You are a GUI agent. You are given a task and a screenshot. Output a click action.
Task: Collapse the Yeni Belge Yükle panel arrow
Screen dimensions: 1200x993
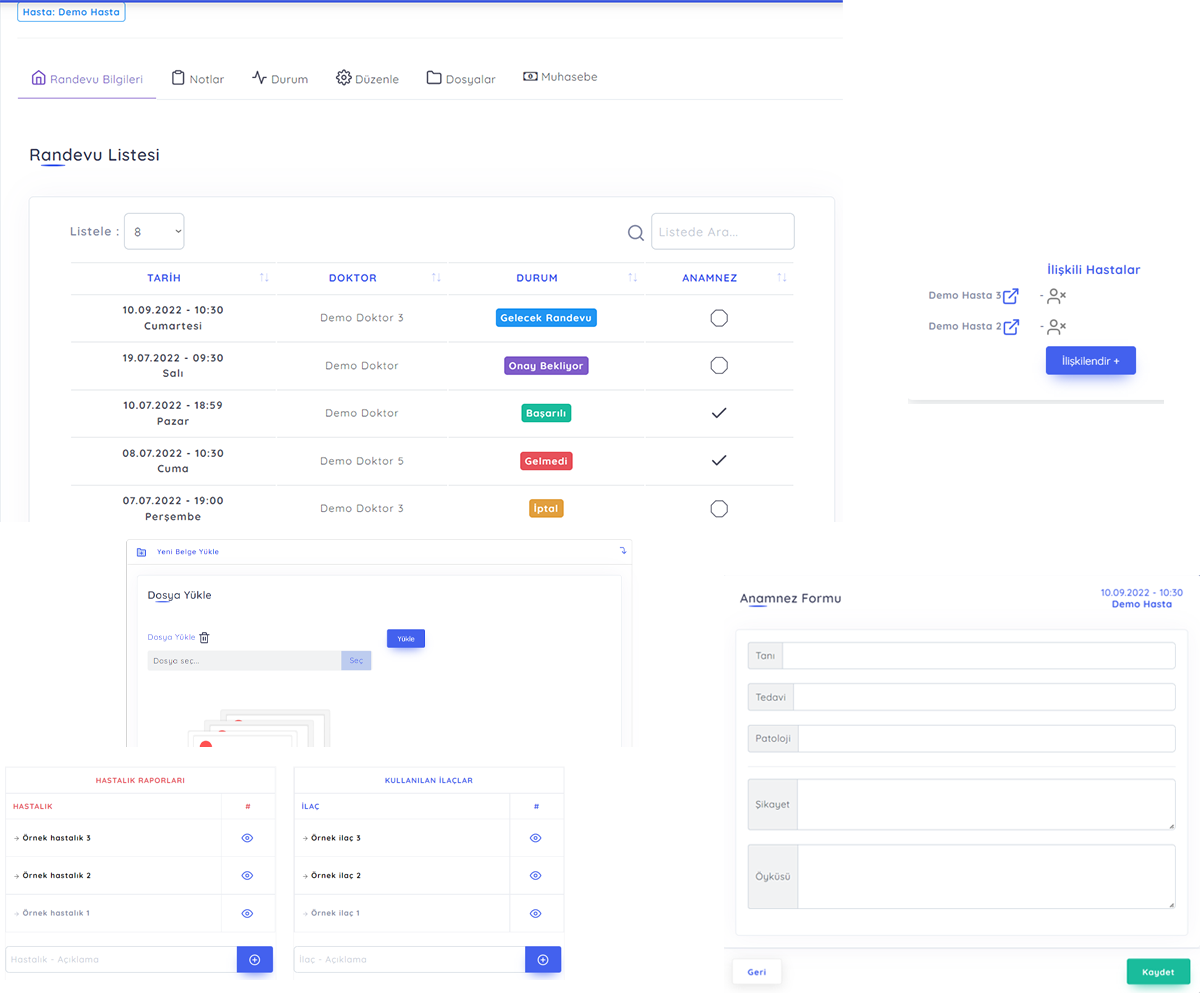[x=622, y=550]
